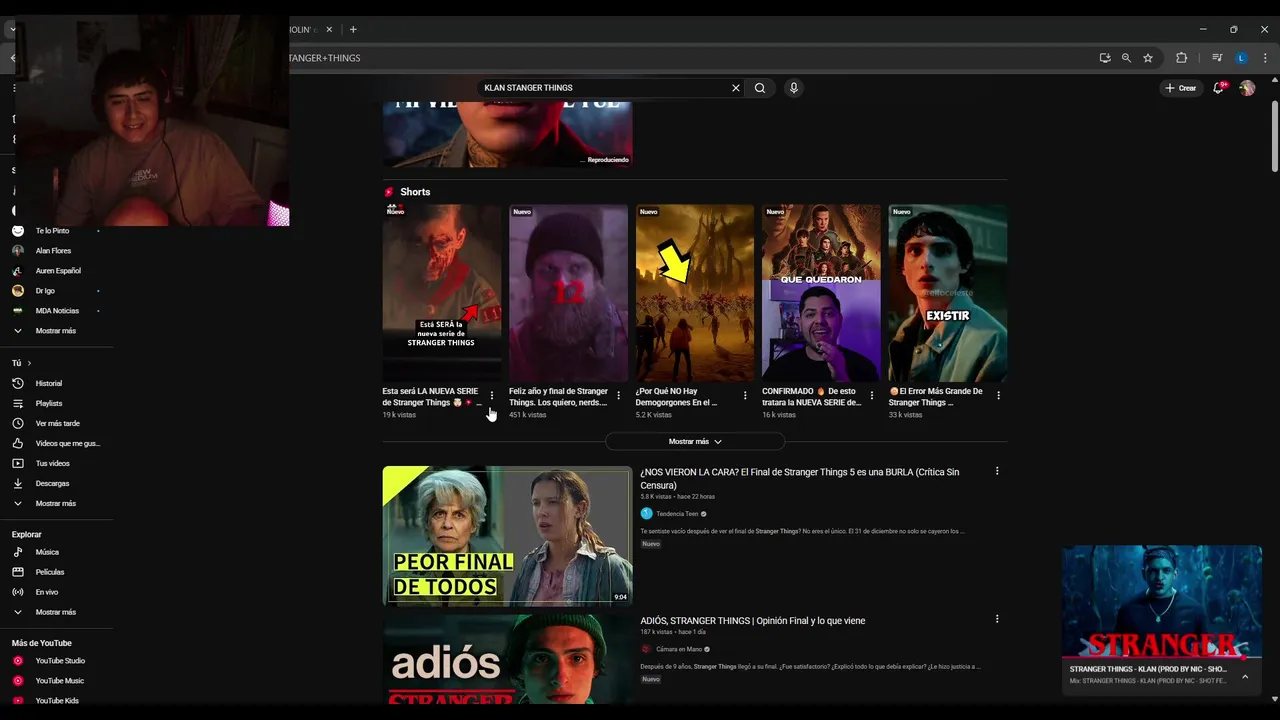Play the 'EXISTIR' biggest error short
The height and width of the screenshot is (720, 1280).
pyautogui.click(x=948, y=293)
